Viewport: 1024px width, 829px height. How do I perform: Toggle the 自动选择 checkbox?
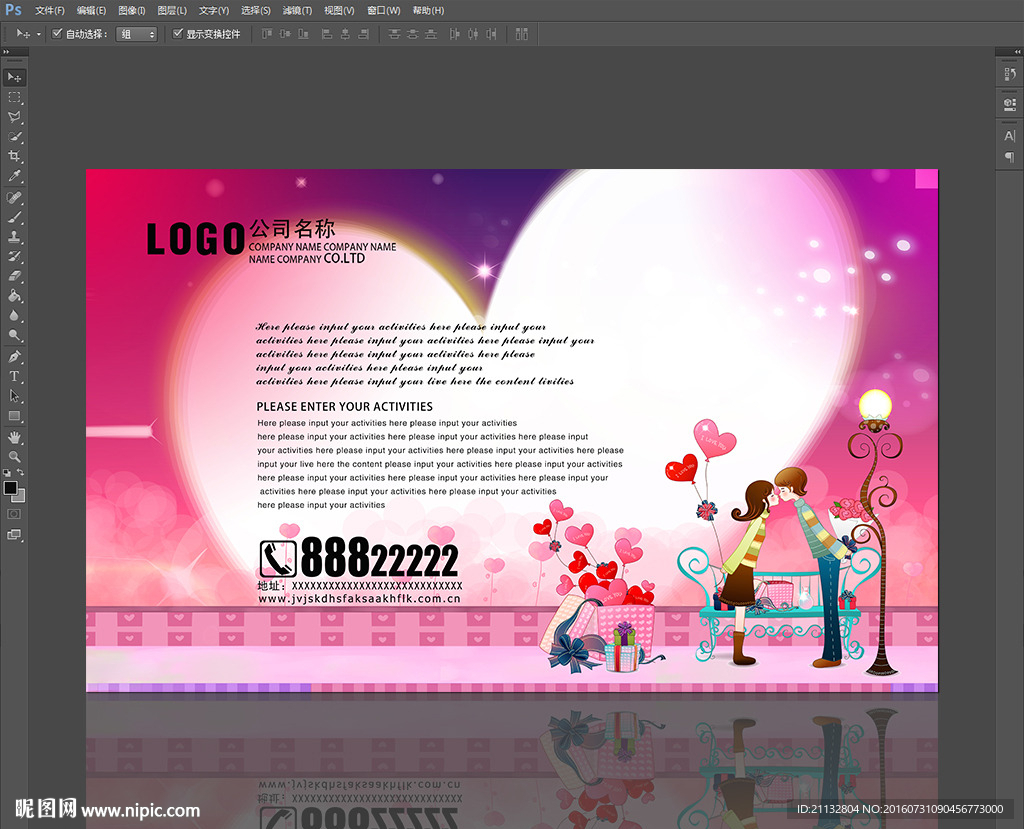click(57, 33)
